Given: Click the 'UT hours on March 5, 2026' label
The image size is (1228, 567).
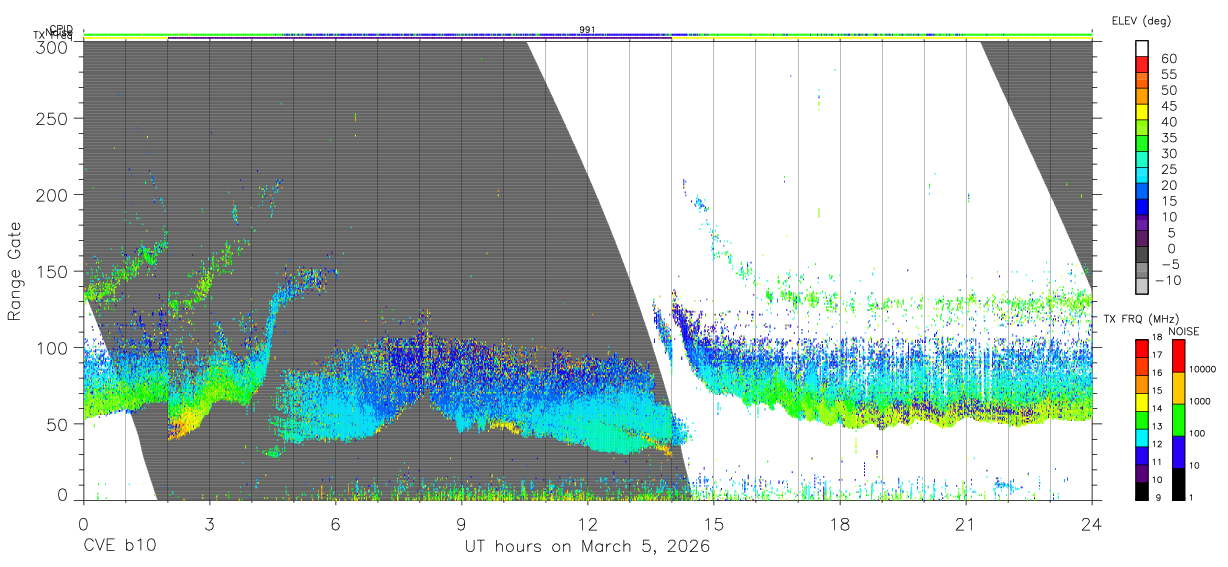Looking at the screenshot, I should click(587, 547).
